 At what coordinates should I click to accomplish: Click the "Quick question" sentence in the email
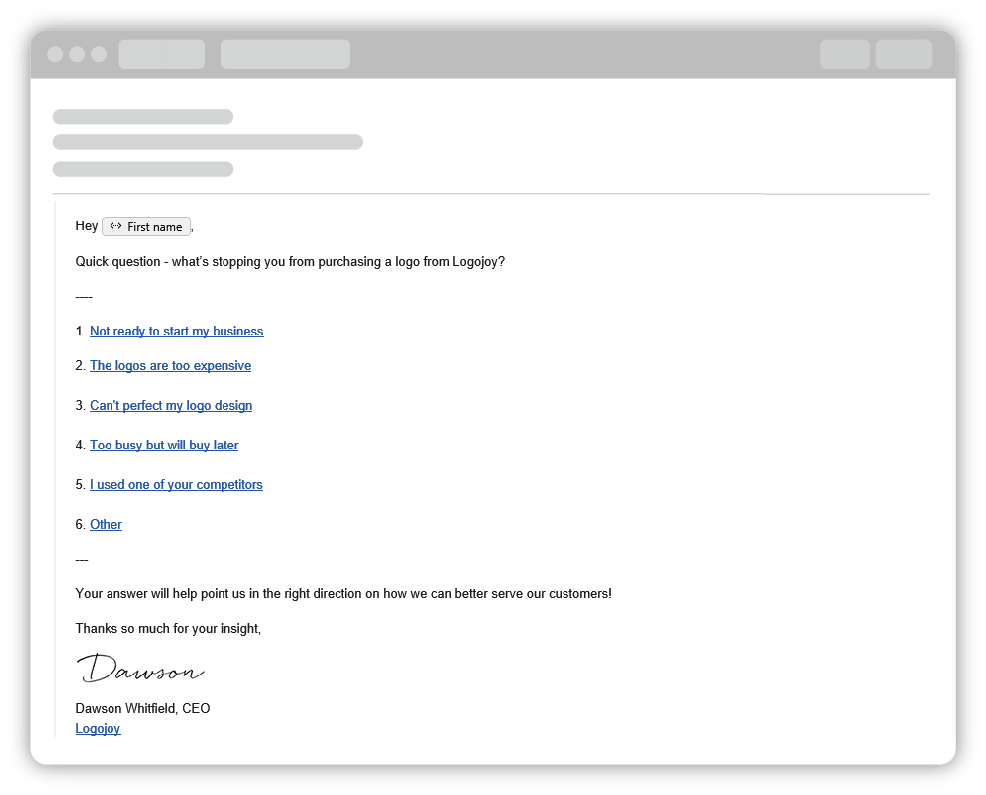click(290, 262)
